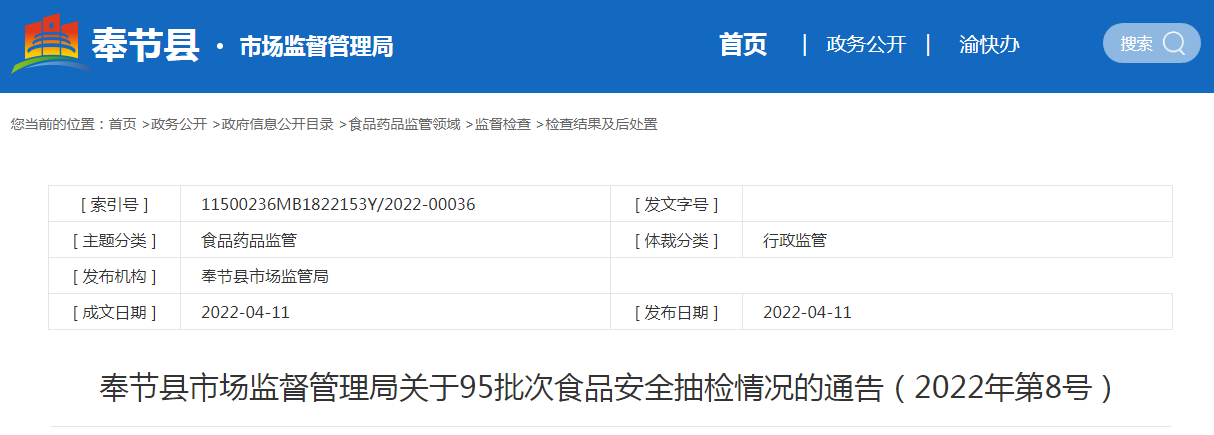Select the index number 11500236MB1822153Y/2022-00036

click(x=338, y=204)
